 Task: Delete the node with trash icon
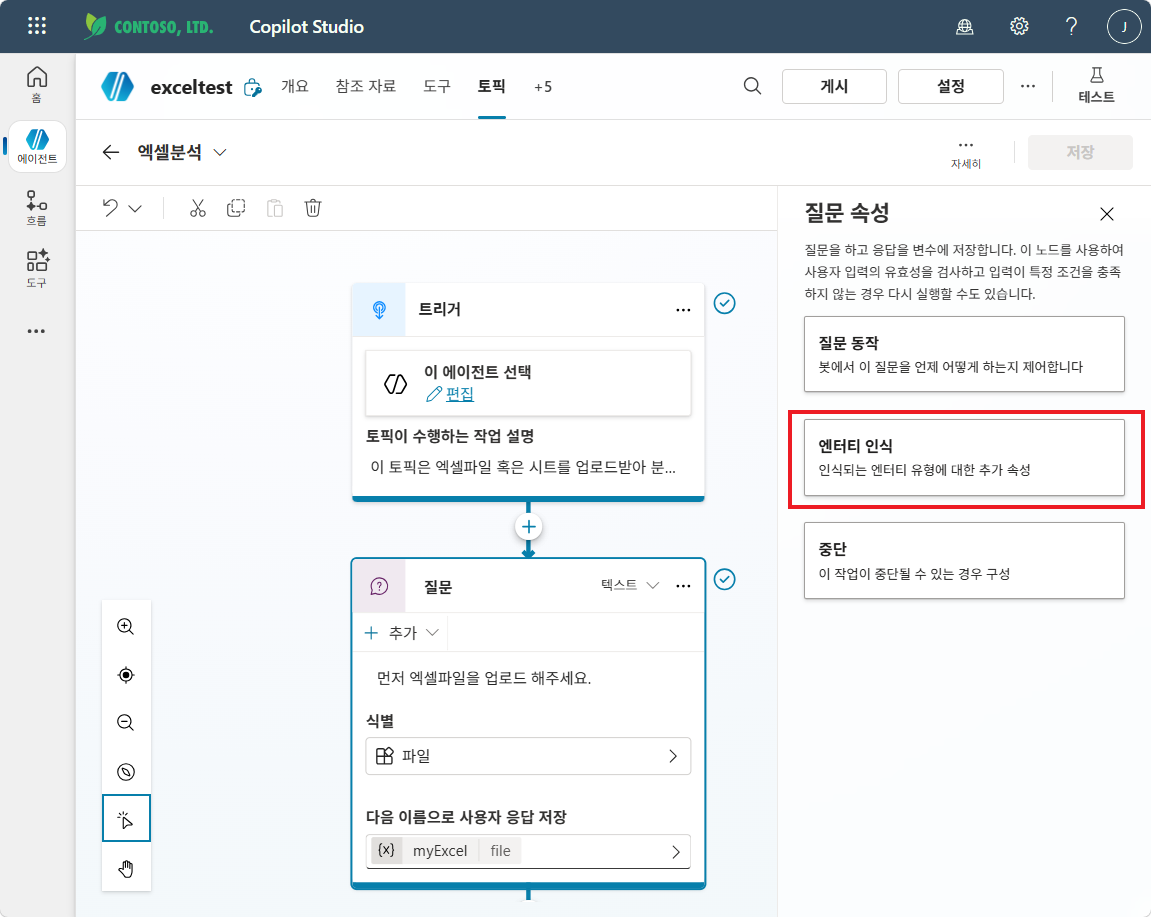(x=313, y=208)
